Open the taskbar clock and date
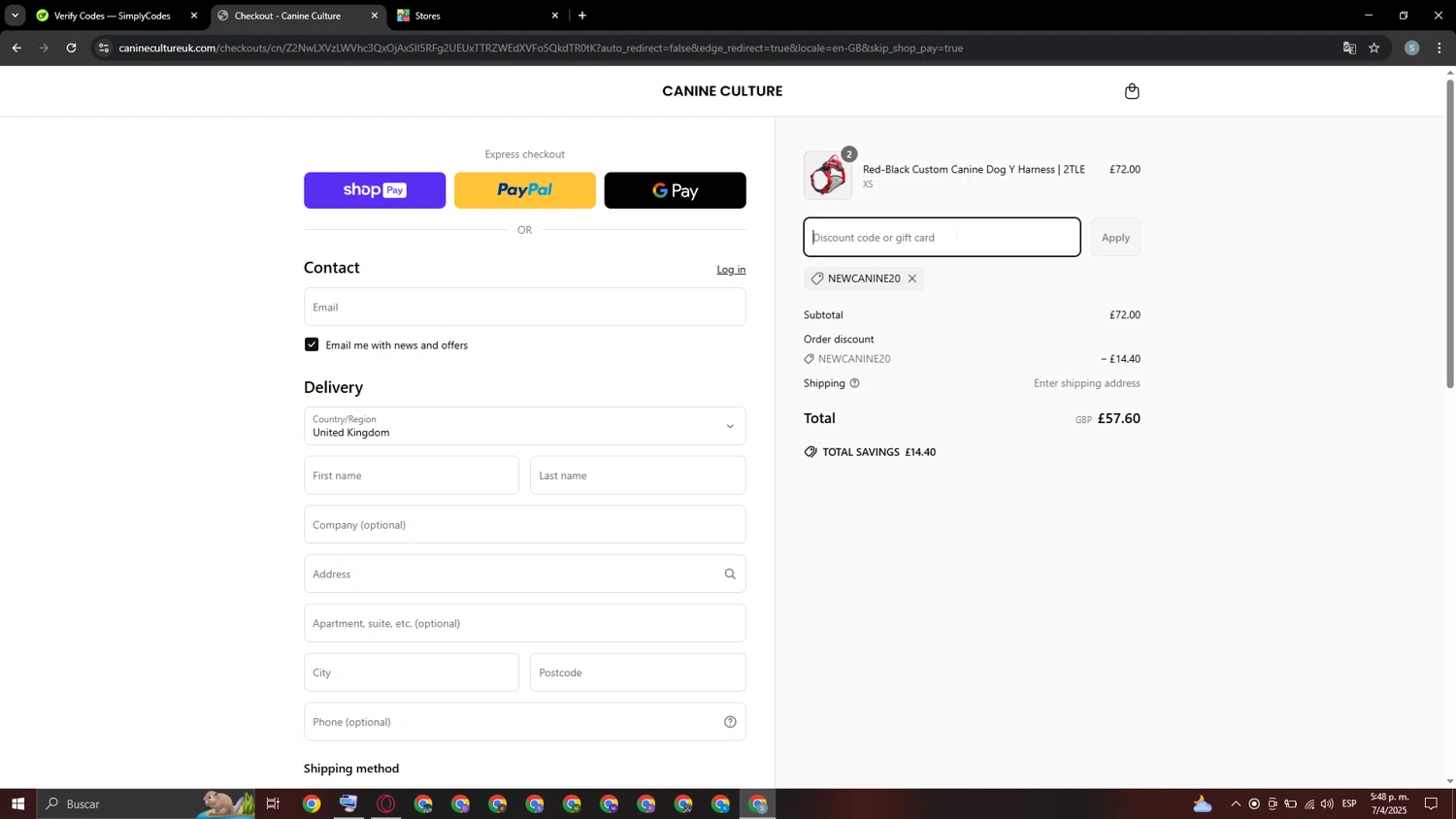This screenshot has width=1456, height=819. click(x=1389, y=803)
